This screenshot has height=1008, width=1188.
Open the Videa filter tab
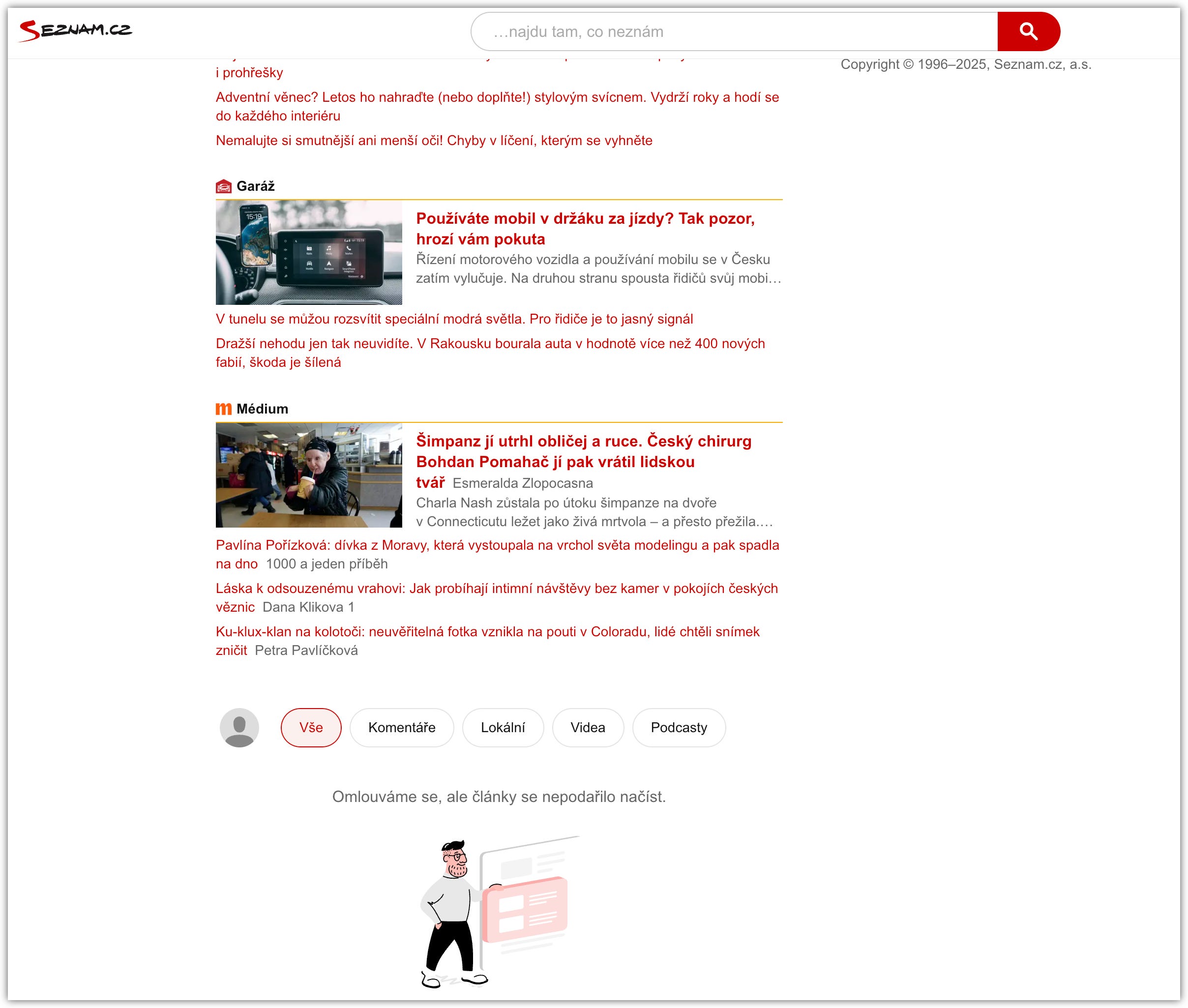(x=588, y=727)
